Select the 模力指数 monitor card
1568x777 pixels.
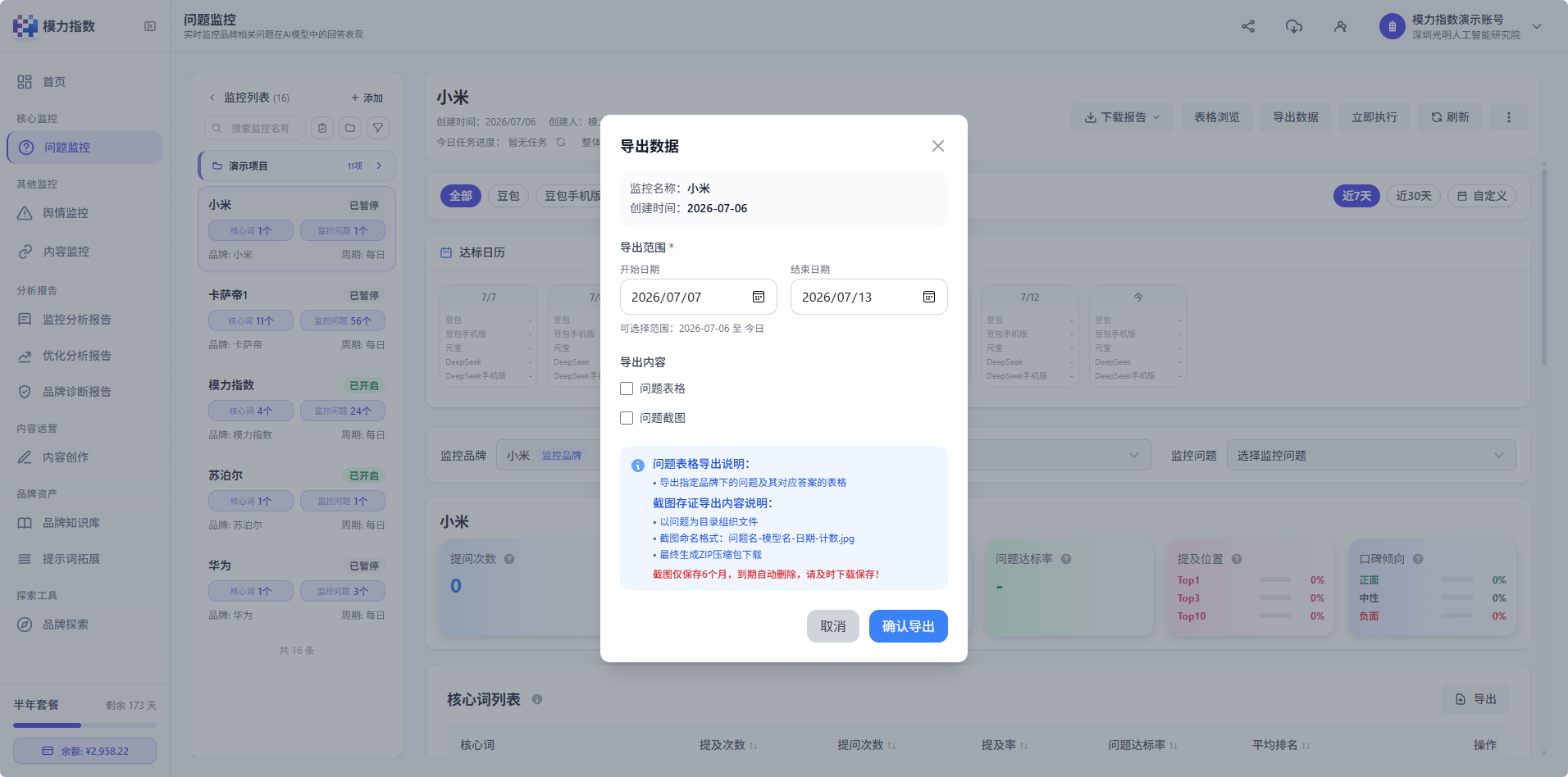pyautogui.click(x=297, y=410)
